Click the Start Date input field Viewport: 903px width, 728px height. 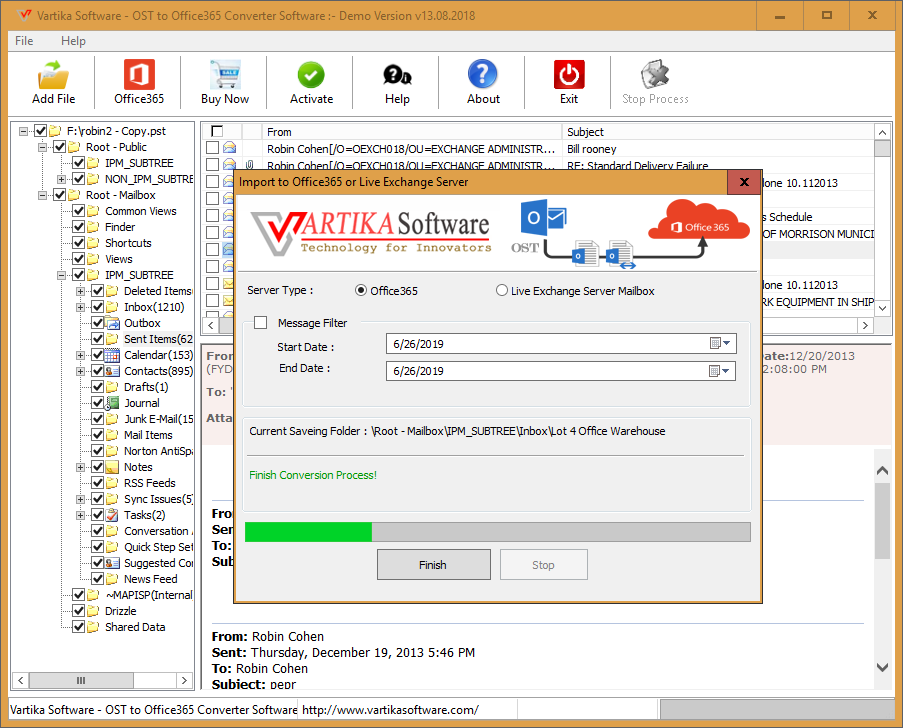tap(561, 344)
